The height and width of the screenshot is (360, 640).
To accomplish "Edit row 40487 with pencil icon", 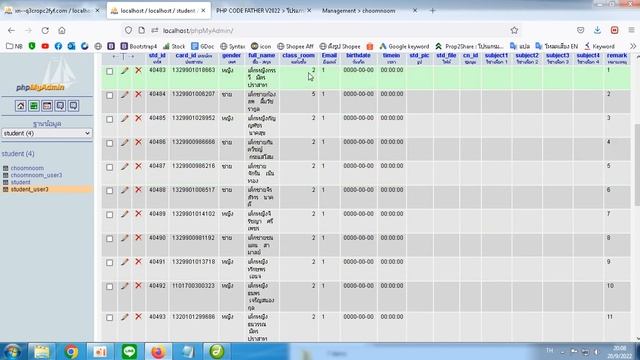I will 124,167.
